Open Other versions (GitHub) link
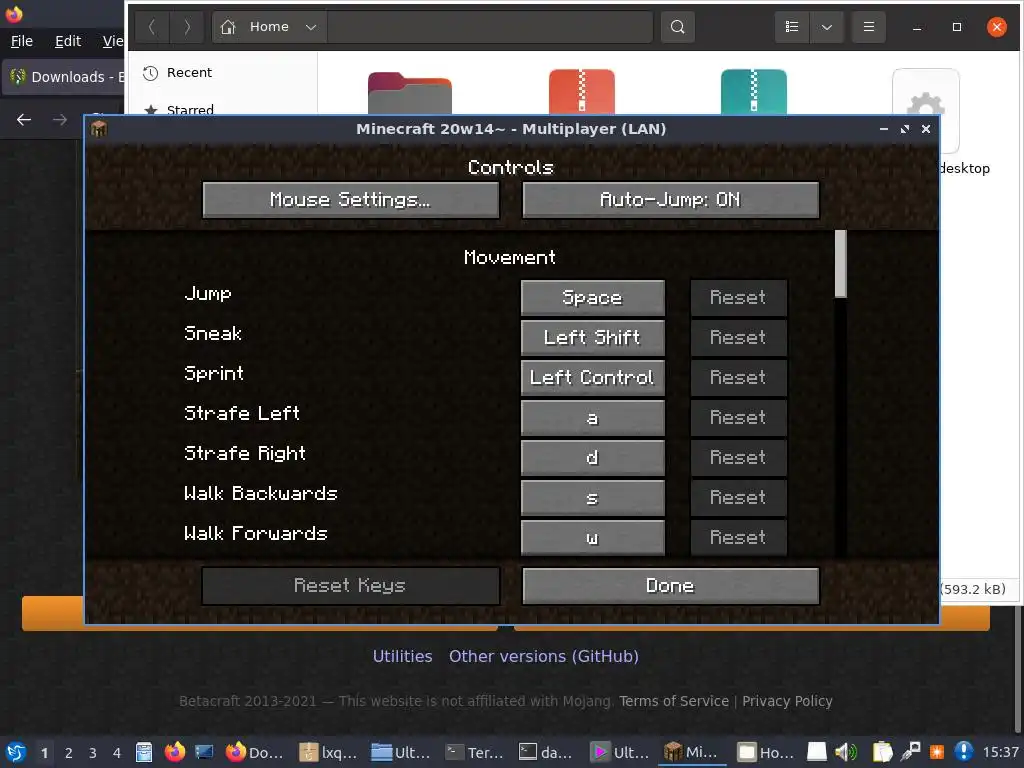The height and width of the screenshot is (768, 1024). coord(543,656)
